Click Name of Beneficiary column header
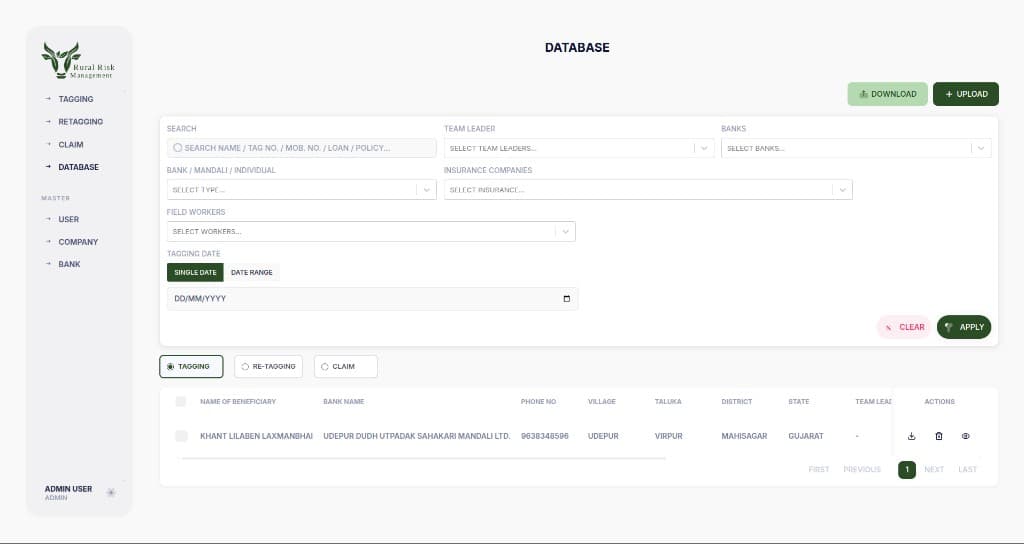The image size is (1024, 544). click(238, 402)
